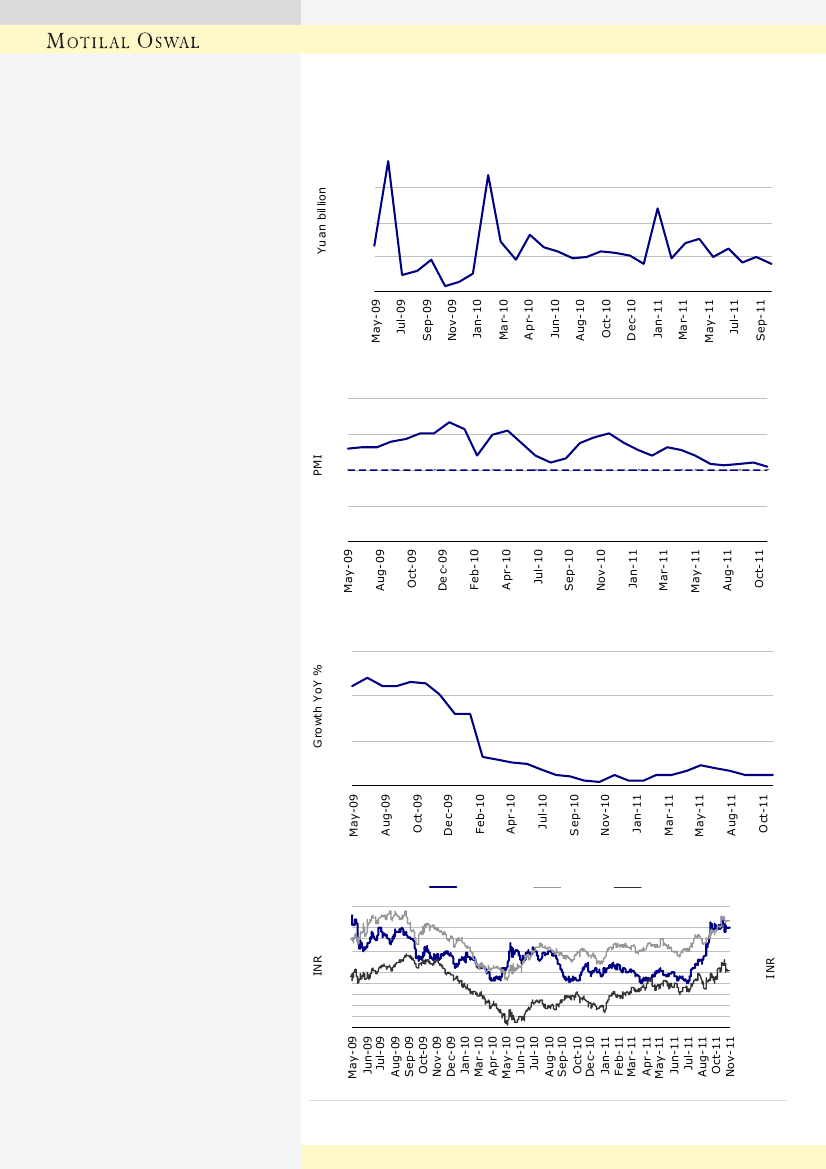Click the Motilal Oswal header logo text

tap(125, 41)
